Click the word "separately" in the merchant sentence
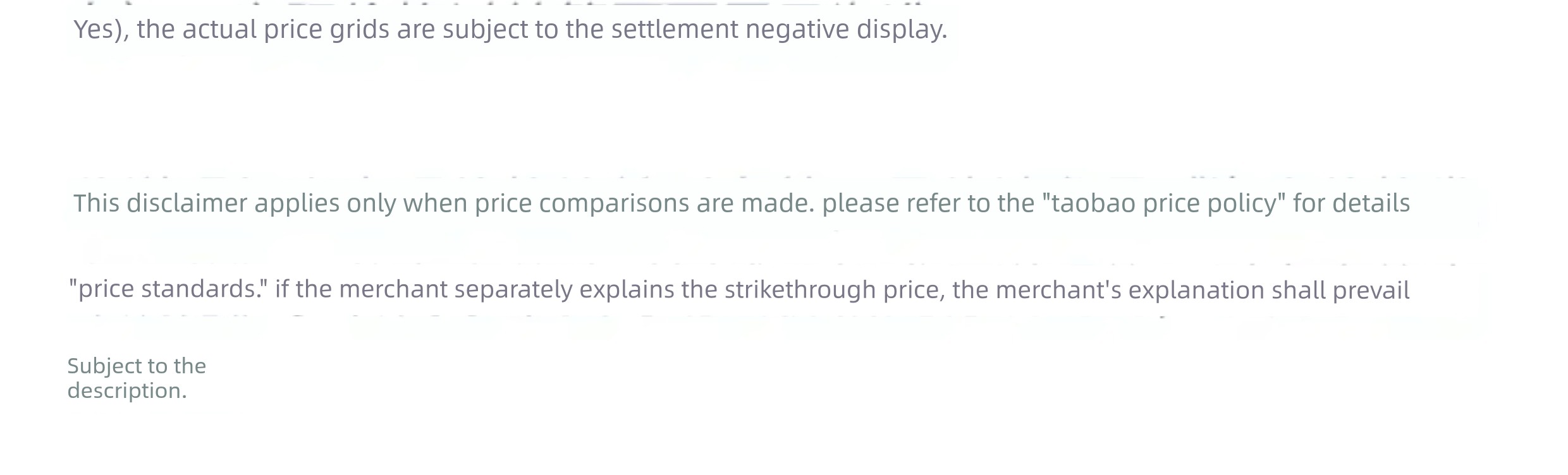The image size is (1568, 475). coord(513,290)
